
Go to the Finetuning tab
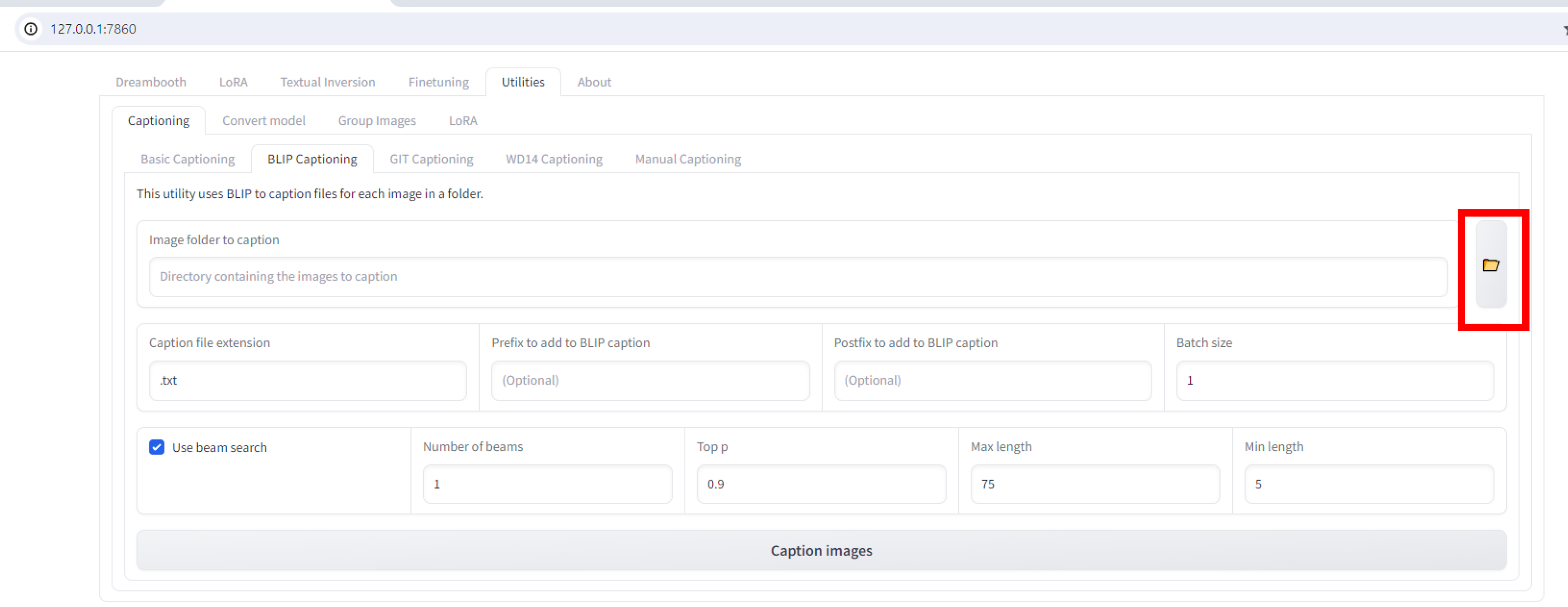438,82
